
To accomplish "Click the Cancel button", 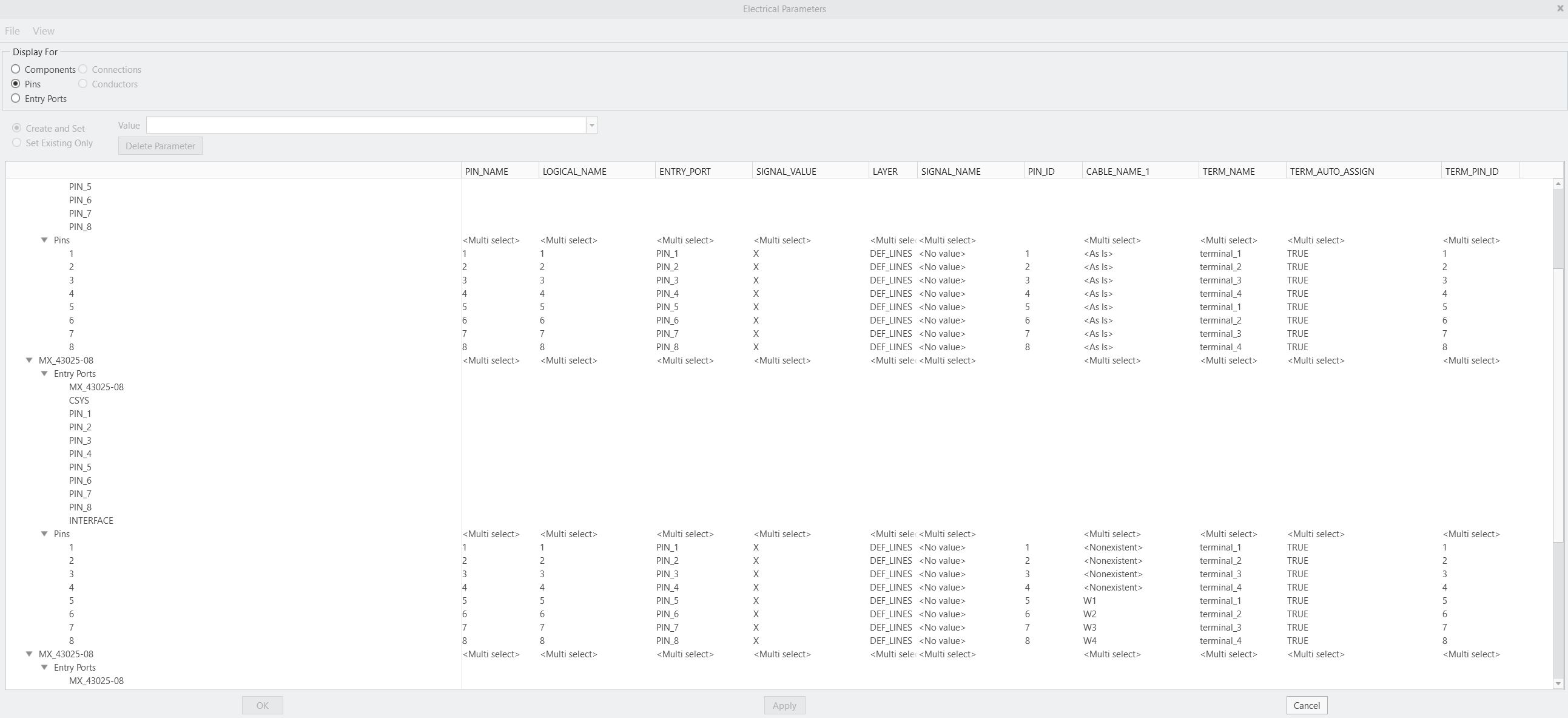I will 1306,705.
